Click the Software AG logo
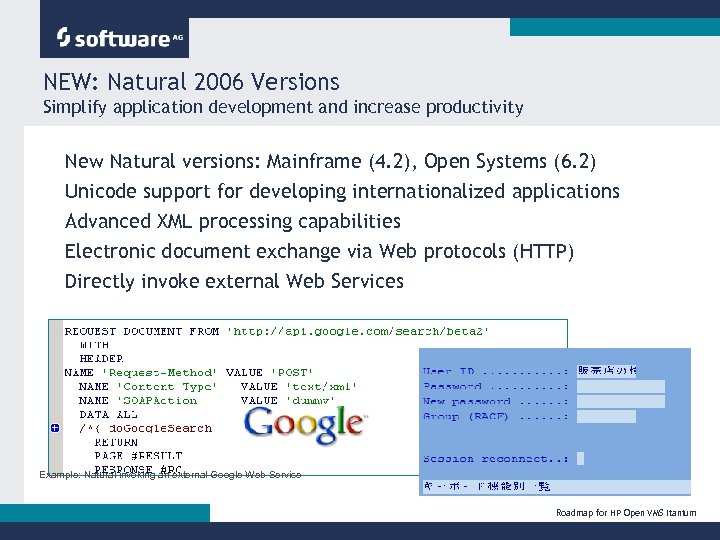This screenshot has height=540, width=720. (x=120, y=38)
